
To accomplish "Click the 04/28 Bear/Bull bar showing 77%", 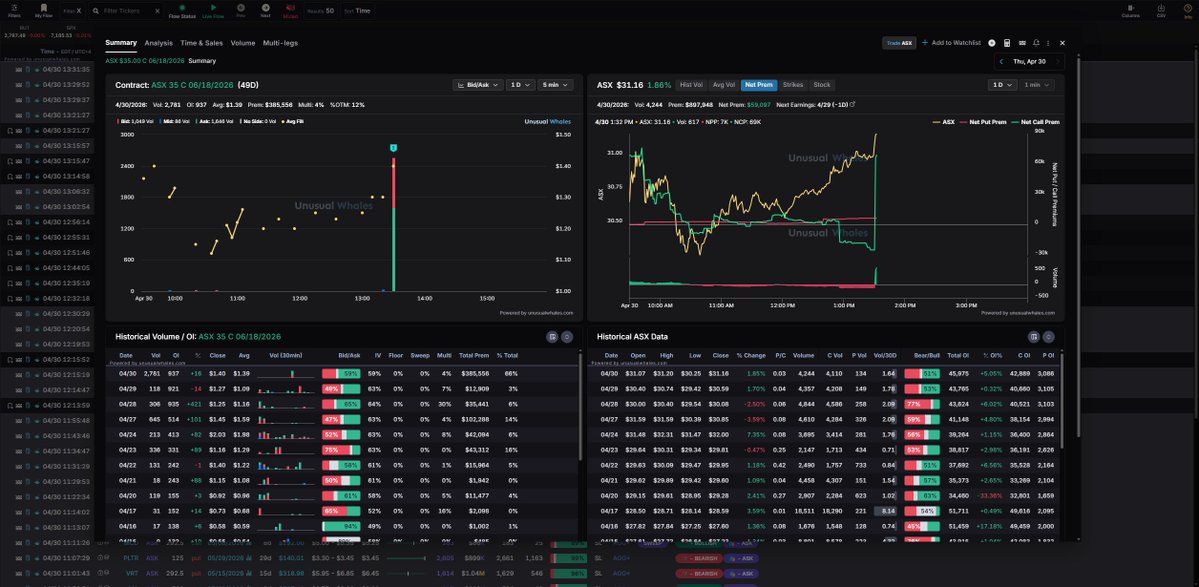I will click(922, 404).
